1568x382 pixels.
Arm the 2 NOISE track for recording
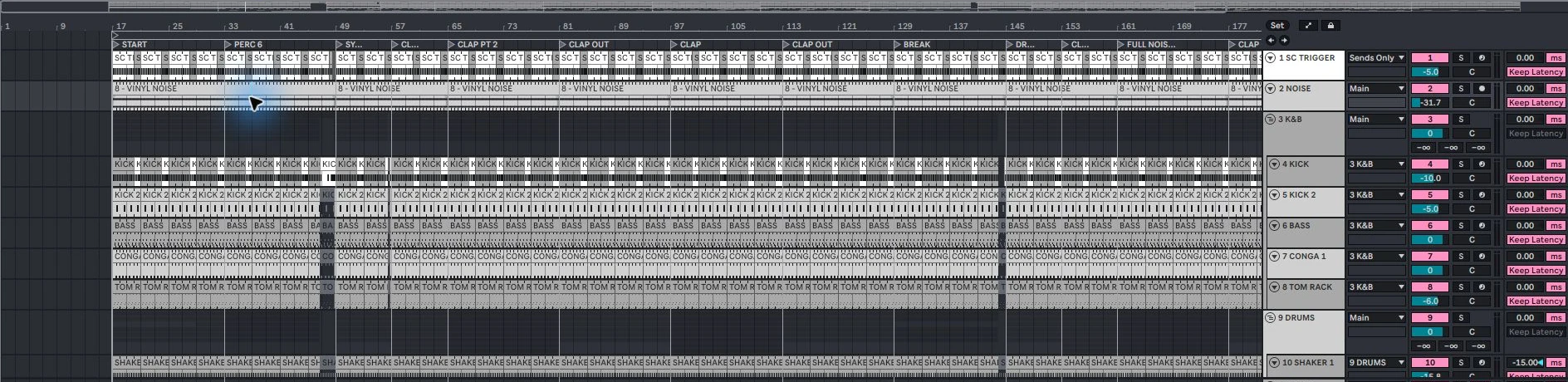[x=1482, y=89]
